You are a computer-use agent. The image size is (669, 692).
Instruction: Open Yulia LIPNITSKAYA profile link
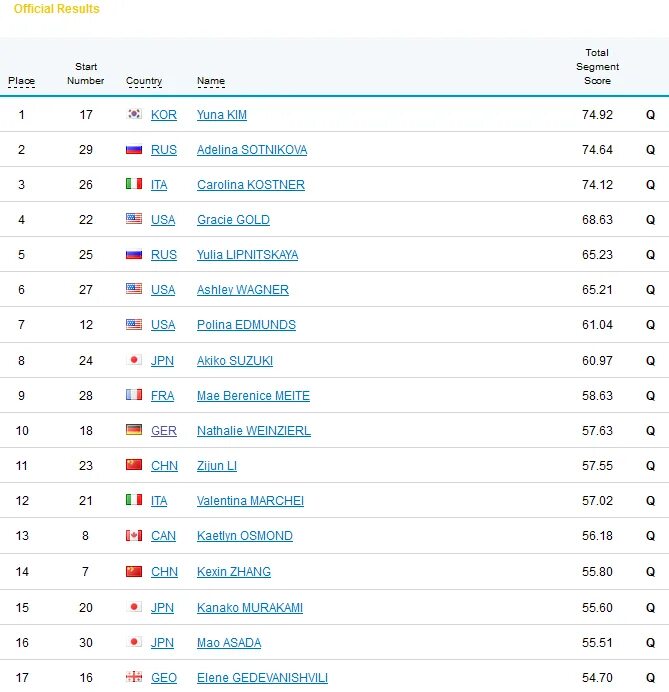[x=248, y=255]
